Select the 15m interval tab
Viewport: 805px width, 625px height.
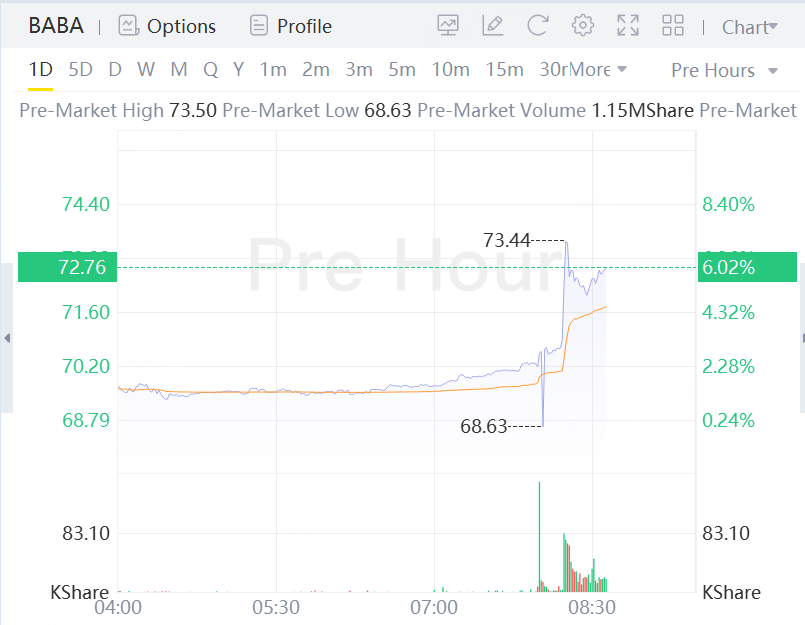[x=504, y=69]
